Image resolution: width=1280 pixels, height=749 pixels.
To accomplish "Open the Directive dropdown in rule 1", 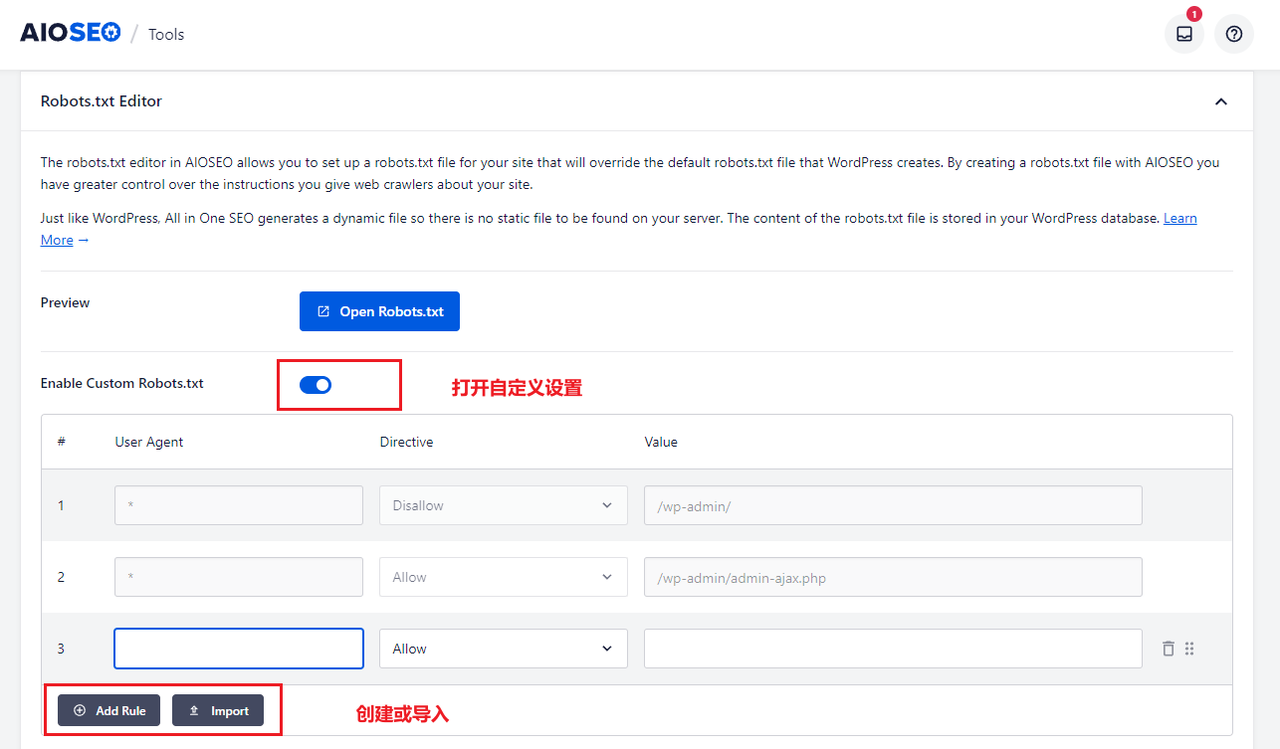I will pyautogui.click(x=503, y=506).
